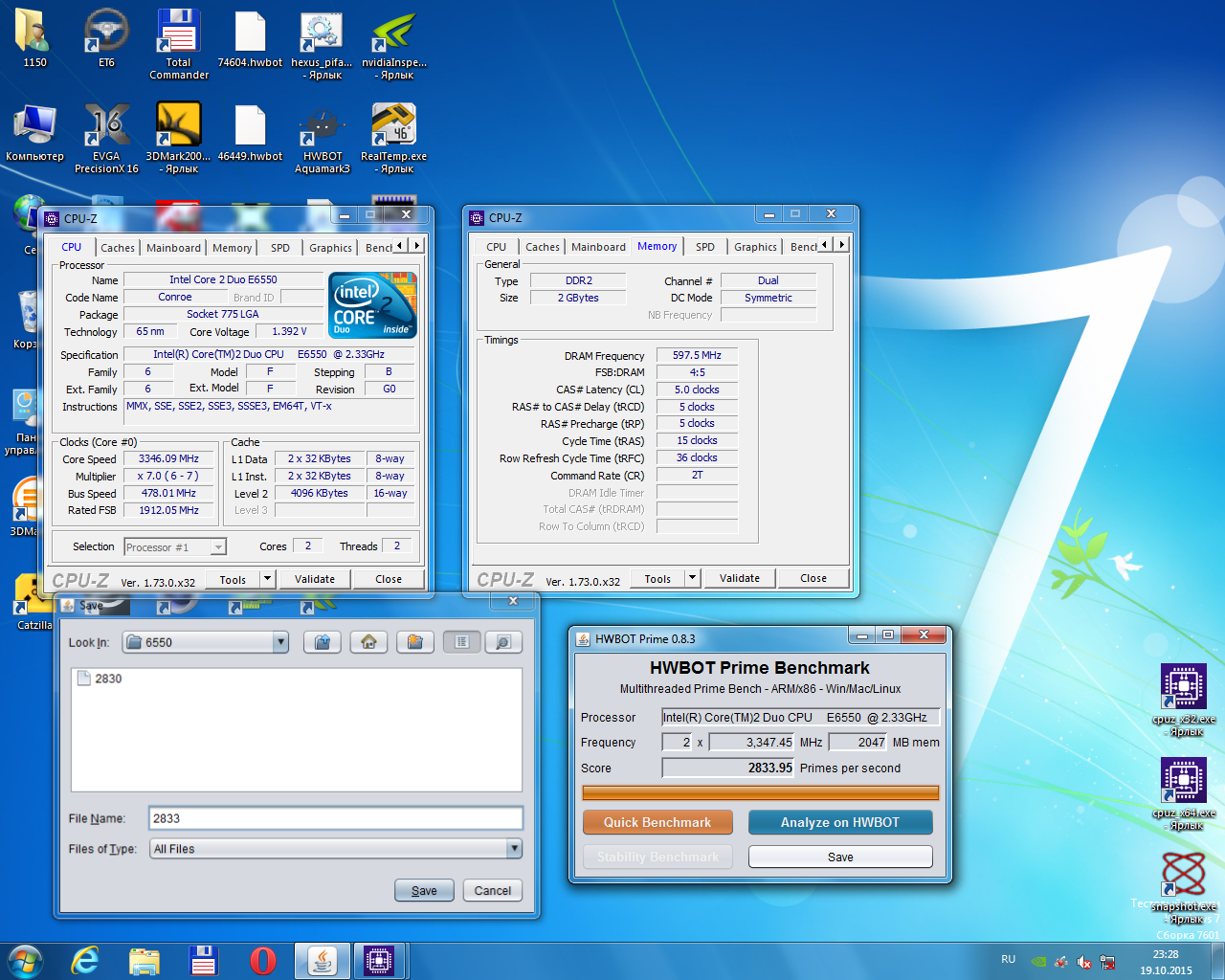Click the RU language indicator
The width and height of the screenshot is (1225, 980).
click(1008, 959)
